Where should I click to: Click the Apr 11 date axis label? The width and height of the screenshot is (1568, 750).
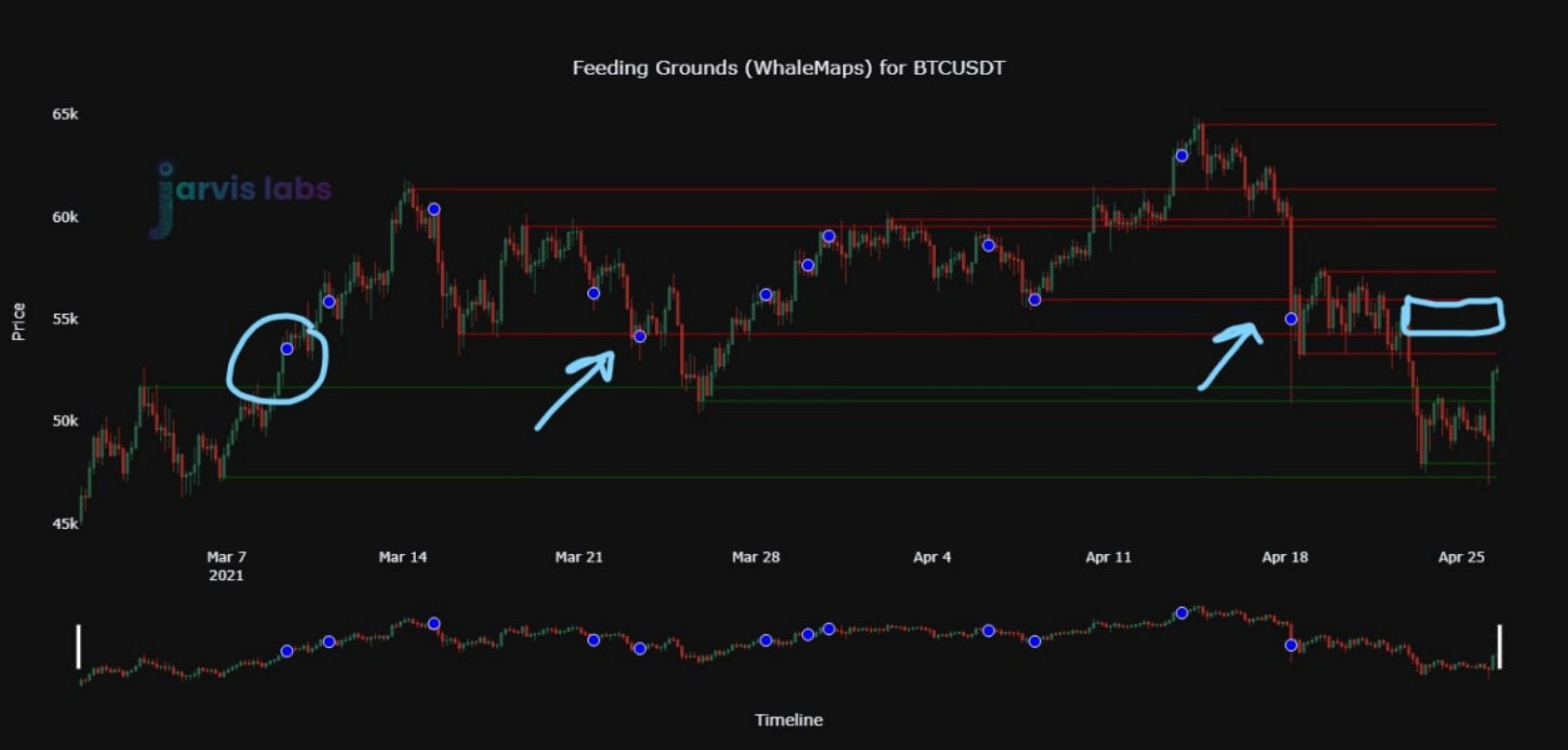(1109, 557)
